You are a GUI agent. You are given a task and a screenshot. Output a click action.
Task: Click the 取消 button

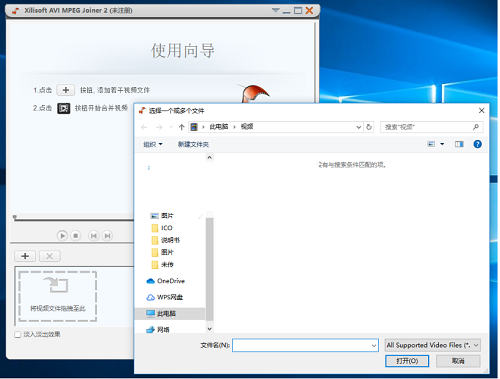click(458, 361)
